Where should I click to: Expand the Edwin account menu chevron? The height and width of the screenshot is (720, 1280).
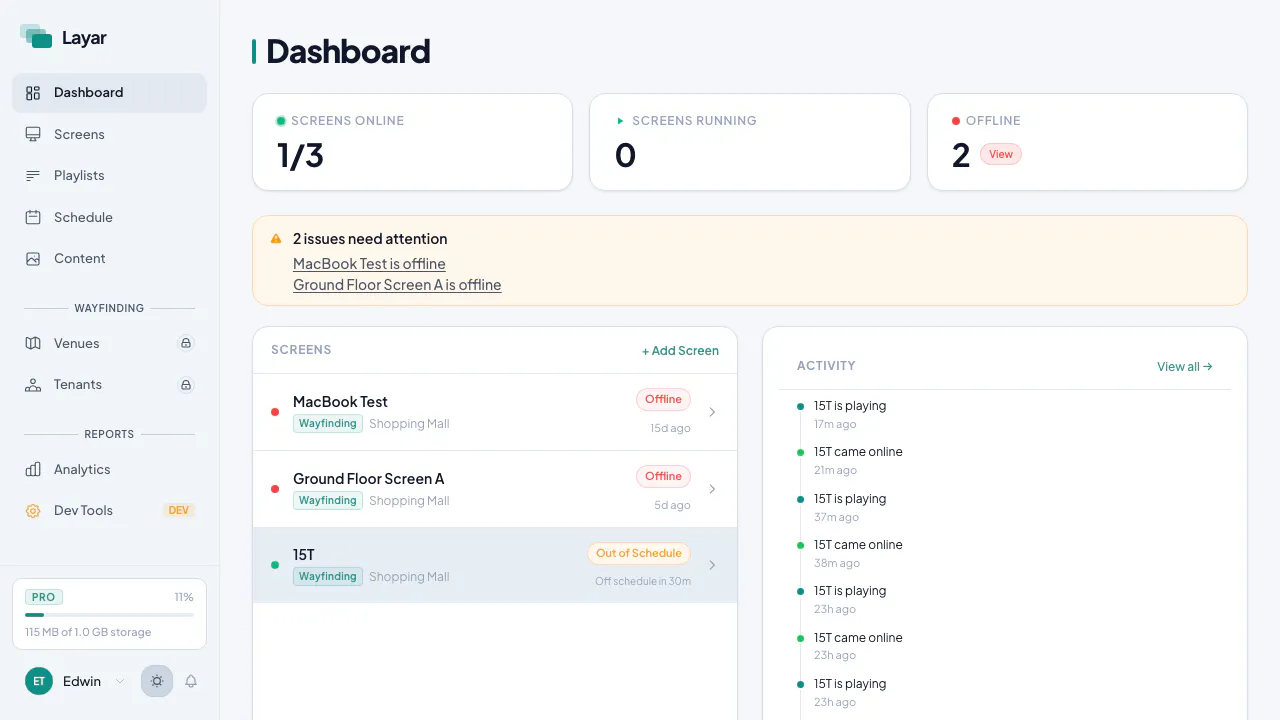[x=120, y=681]
